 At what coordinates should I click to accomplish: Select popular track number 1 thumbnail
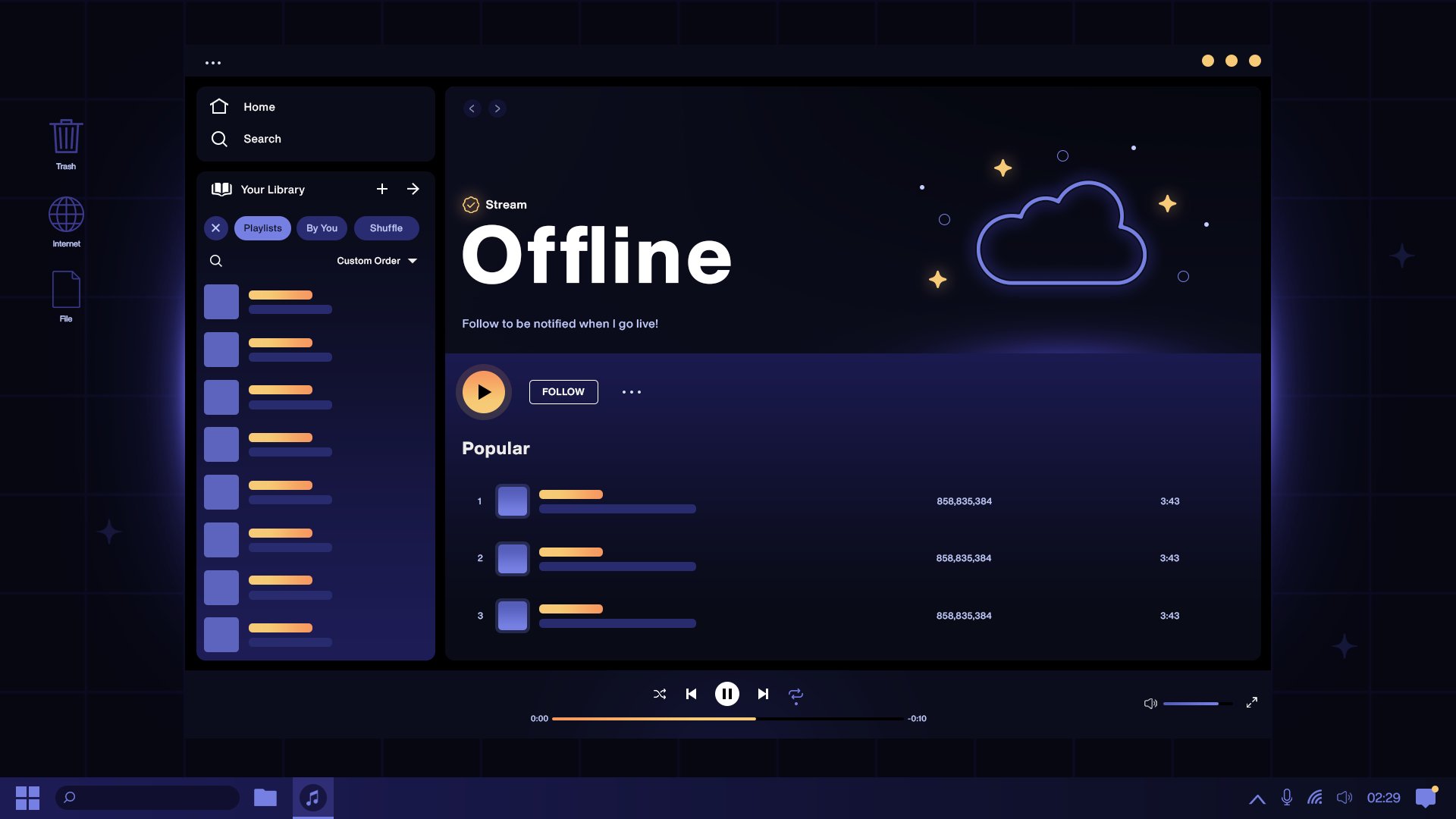[513, 501]
